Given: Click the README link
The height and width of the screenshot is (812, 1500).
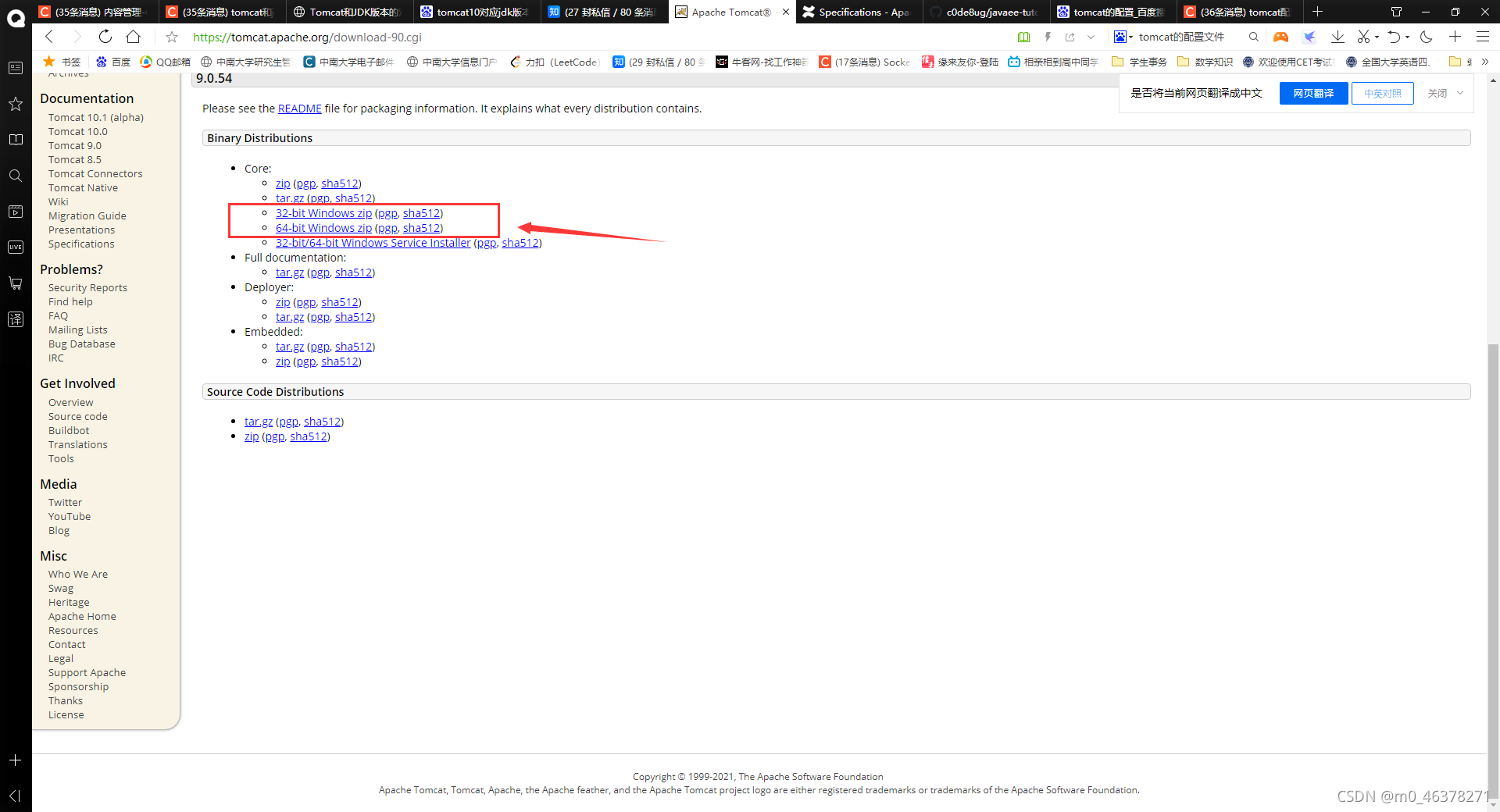Looking at the screenshot, I should point(299,109).
